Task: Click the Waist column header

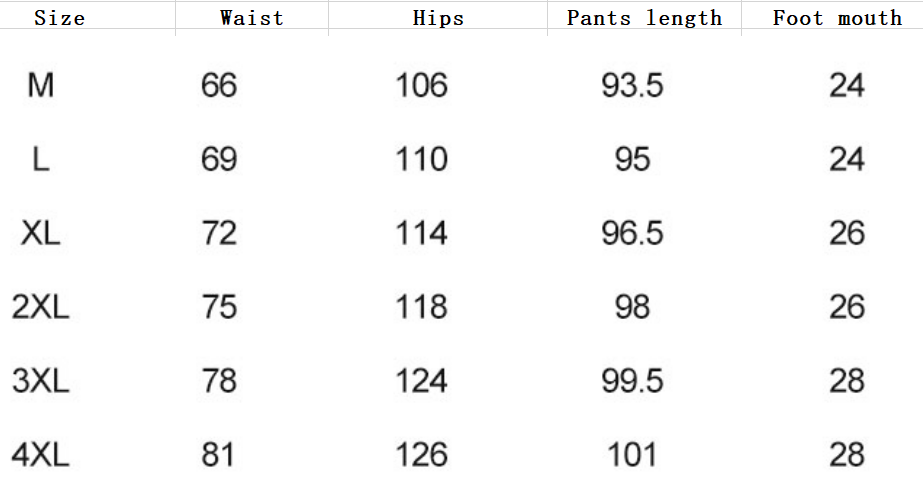Action: click(252, 18)
